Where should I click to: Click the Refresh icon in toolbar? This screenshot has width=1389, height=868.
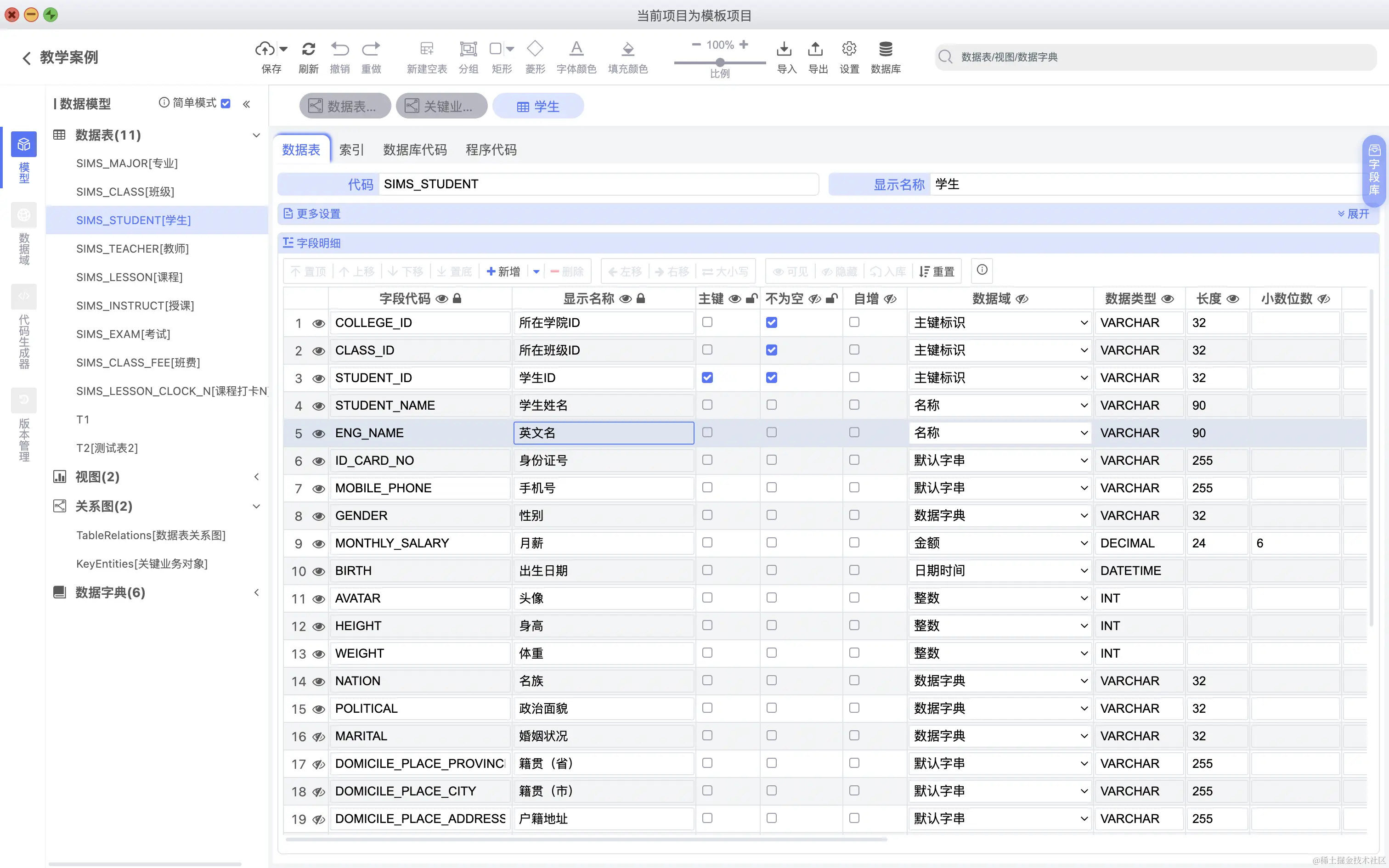coord(308,50)
